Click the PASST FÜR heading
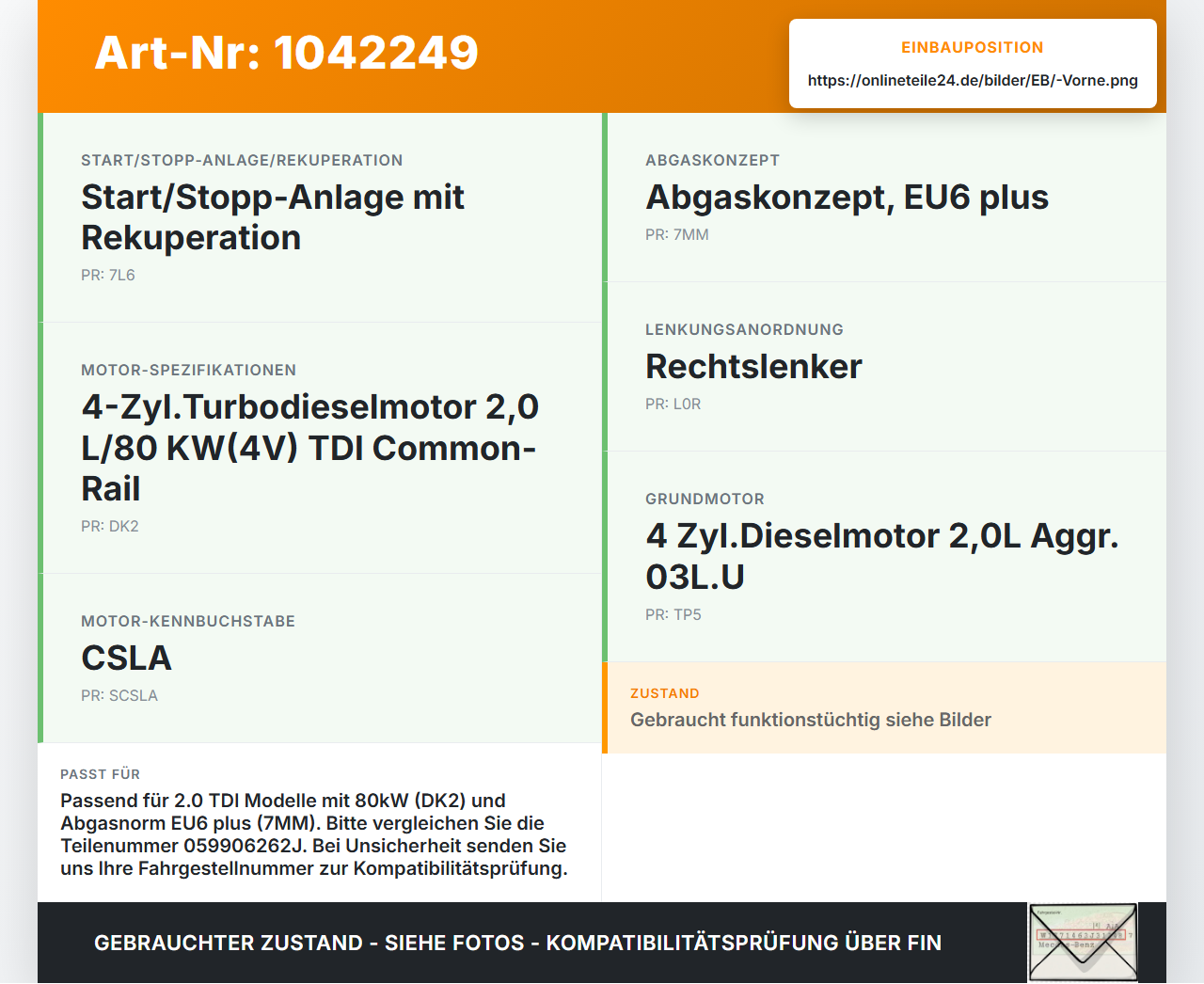Screen dimensions: 1204x984 click(x=100, y=774)
